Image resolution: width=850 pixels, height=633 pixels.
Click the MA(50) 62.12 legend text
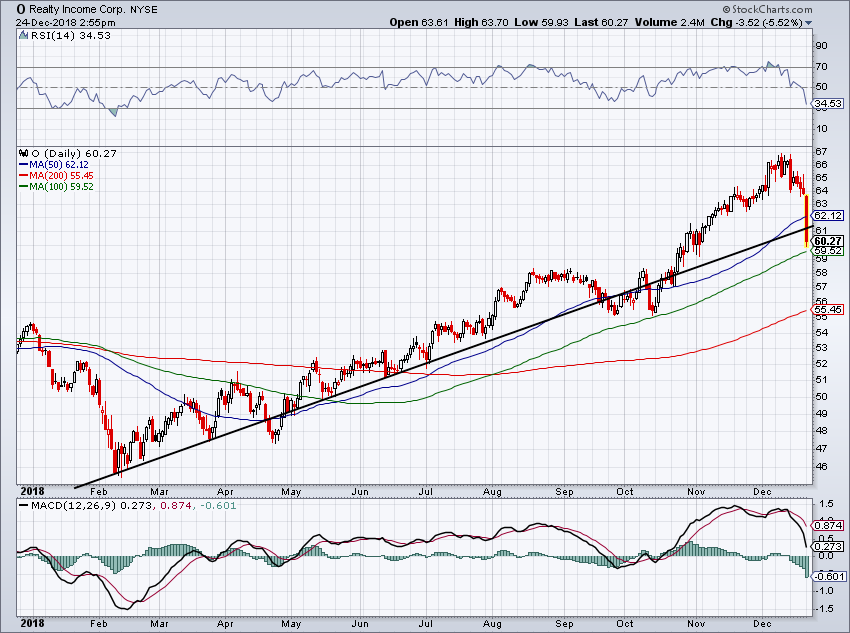pyautogui.click(x=59, y=164)
